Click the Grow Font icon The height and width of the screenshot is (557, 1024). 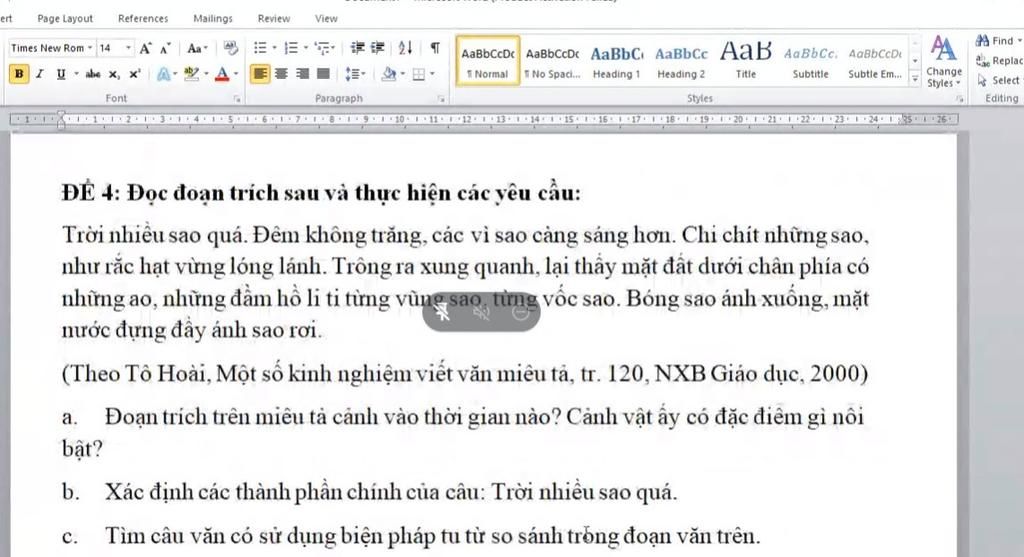(145, 48)
